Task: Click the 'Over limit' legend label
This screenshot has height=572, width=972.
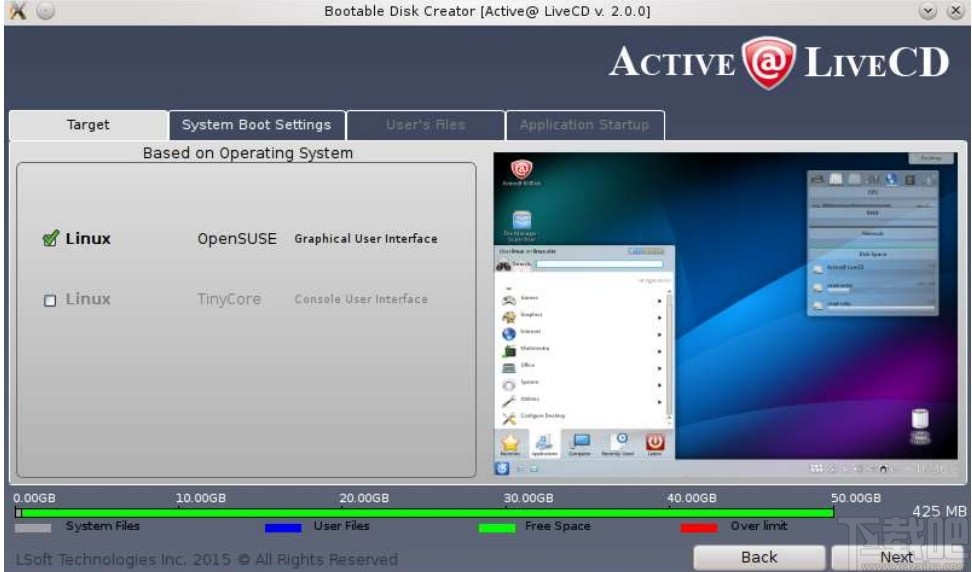Action: point(759,526)
